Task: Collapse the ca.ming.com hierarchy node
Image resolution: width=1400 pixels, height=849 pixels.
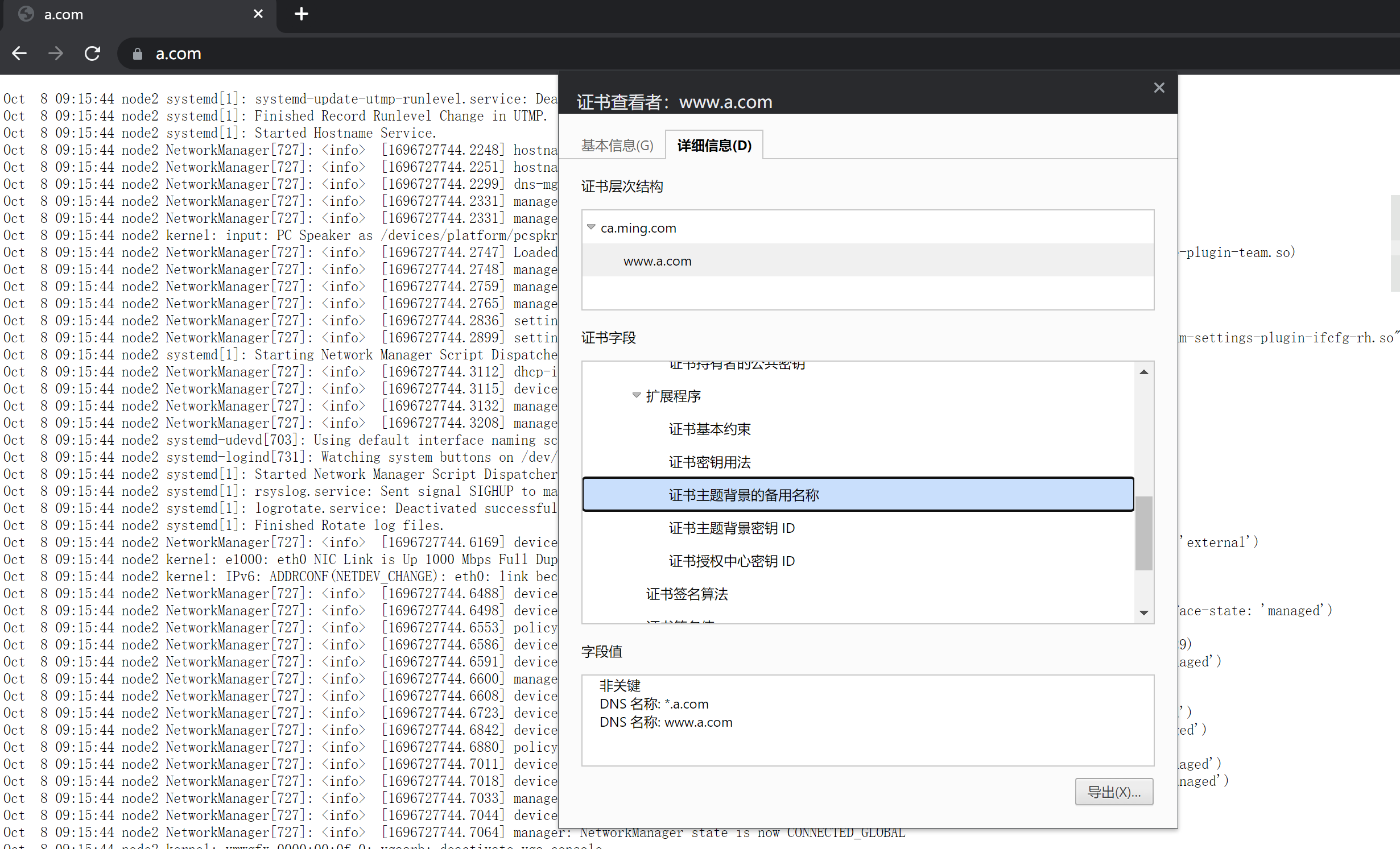Action: click(591, 227)
